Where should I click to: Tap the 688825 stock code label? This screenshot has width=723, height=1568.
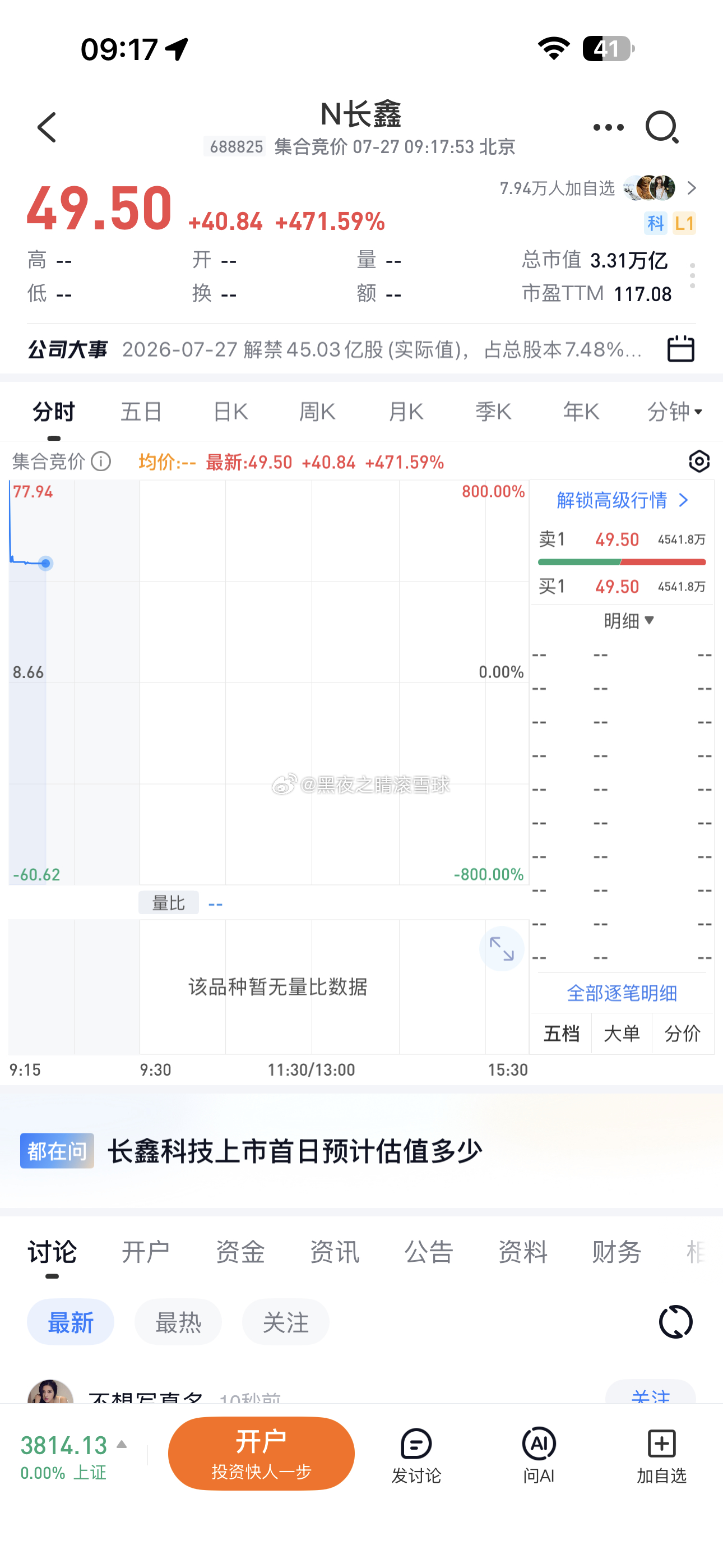[x=235, y=147]
